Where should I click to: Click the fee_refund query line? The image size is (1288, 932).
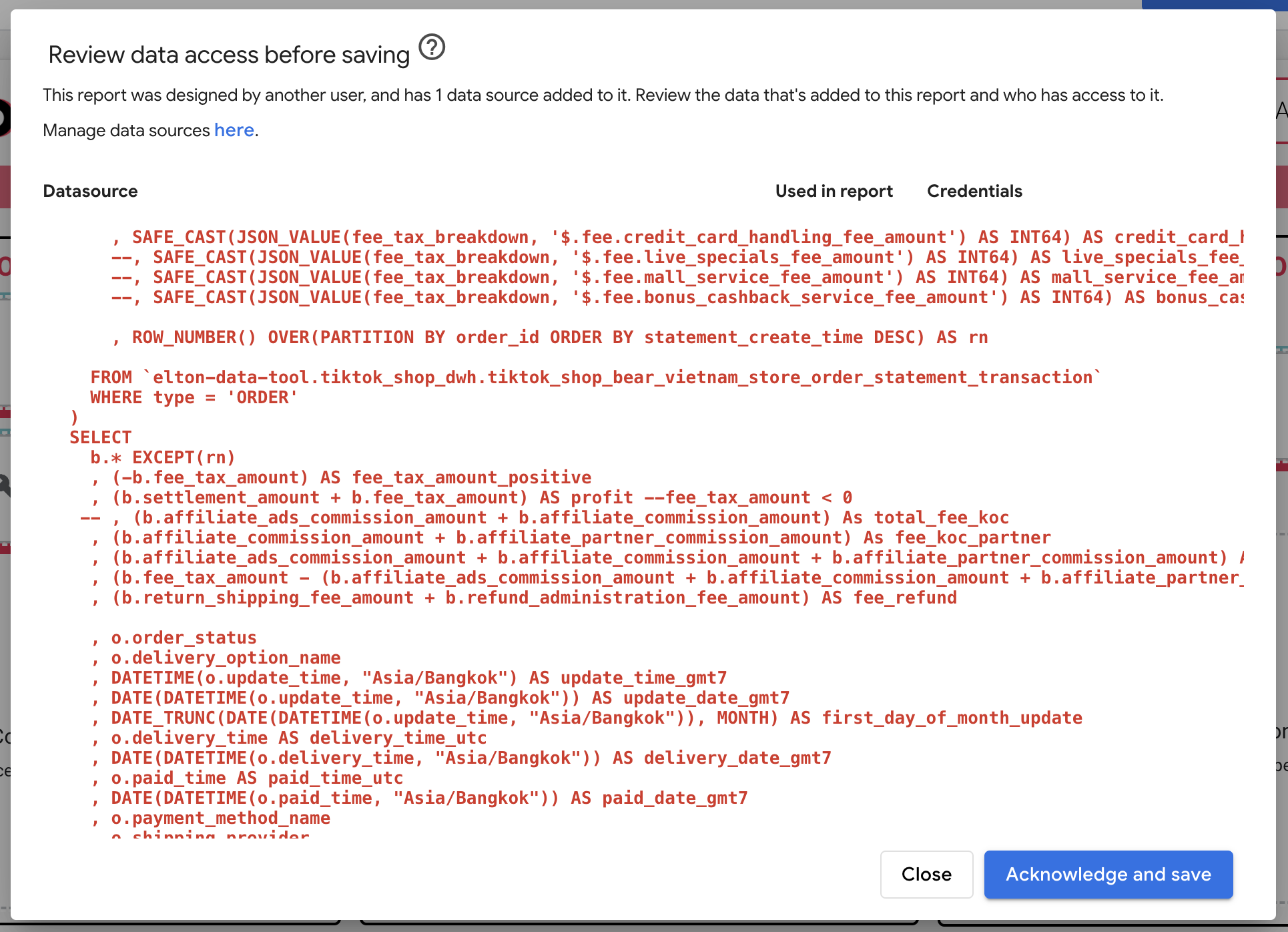click(523, 598)
